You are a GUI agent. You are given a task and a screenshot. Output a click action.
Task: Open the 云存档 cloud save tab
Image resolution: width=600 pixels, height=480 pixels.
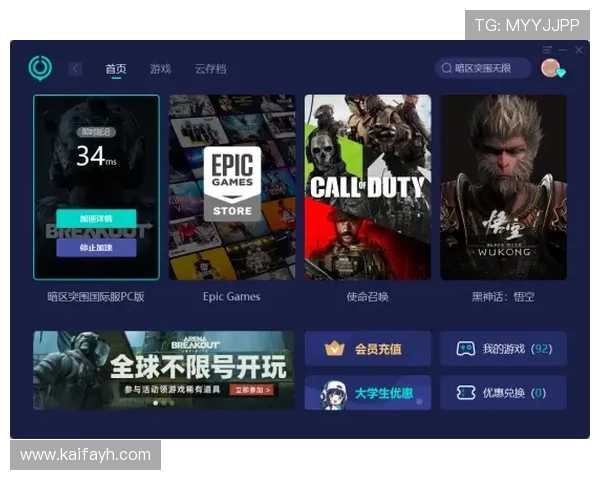click(x=210, y=69)
